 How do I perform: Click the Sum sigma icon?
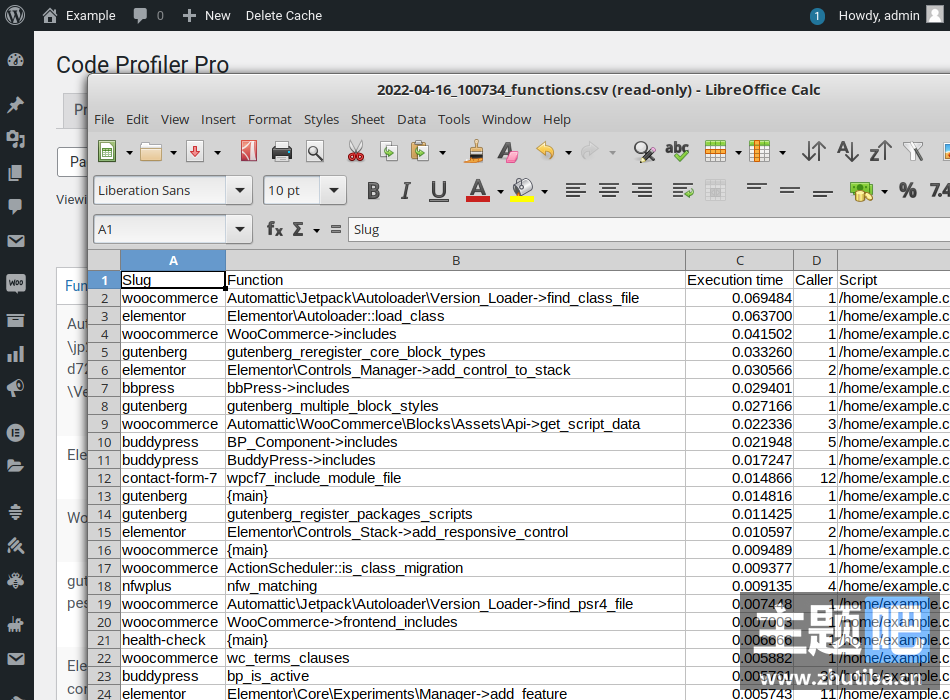[298, 229]
